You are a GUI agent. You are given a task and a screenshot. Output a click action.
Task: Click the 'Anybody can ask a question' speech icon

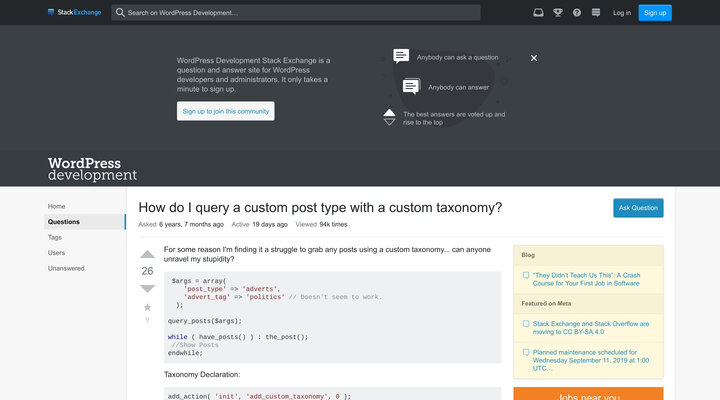pyautogui.click(x=401, y=56)
